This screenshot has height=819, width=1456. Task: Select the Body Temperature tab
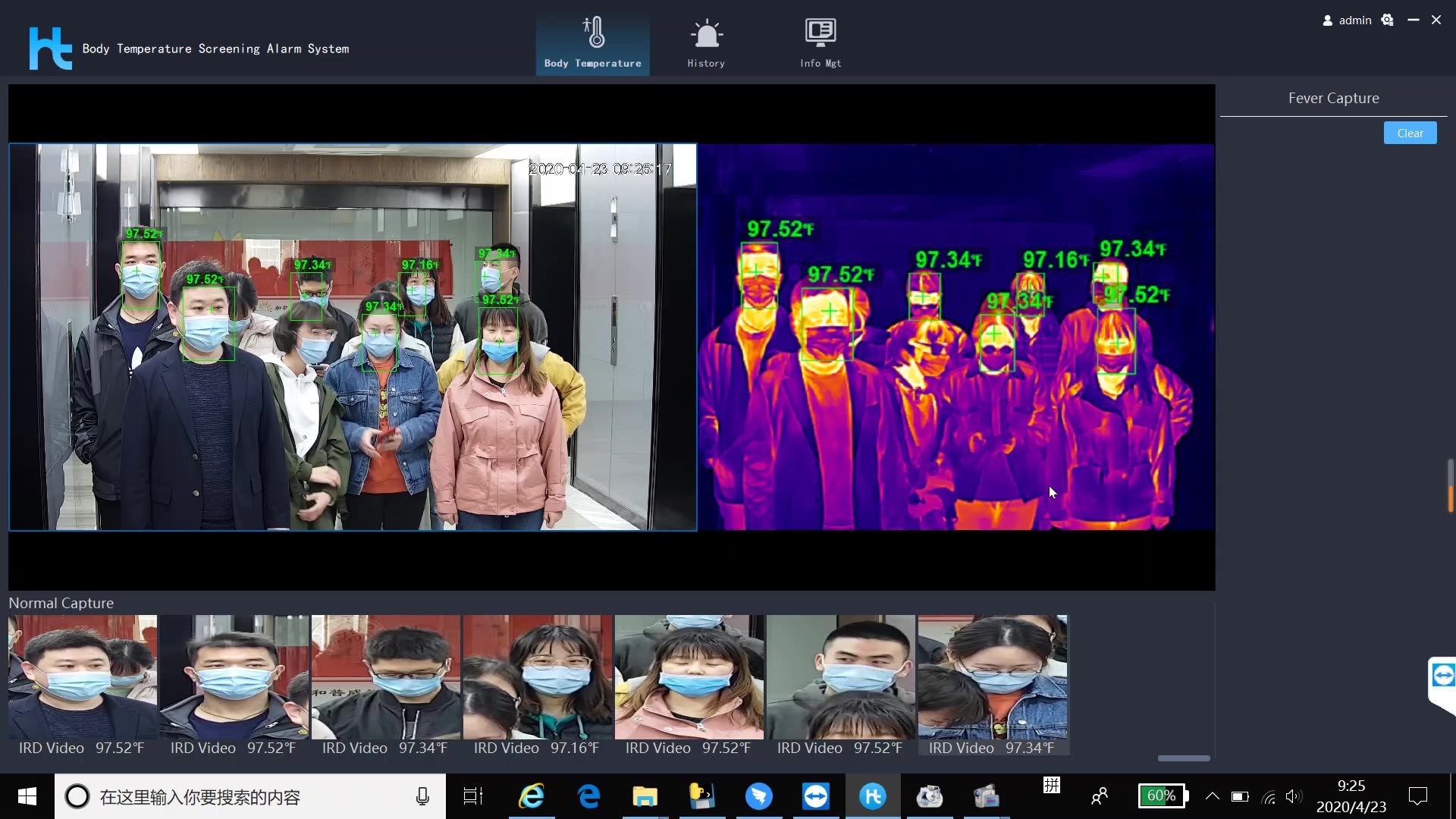coord(592,43)
